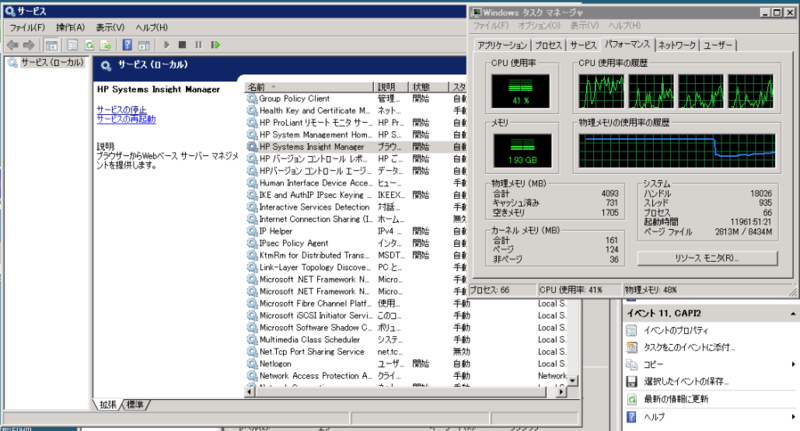Select the HP System Management Hom... service
Image resolution: width=800 pixels, height=431 pixels.
point(356,135)
